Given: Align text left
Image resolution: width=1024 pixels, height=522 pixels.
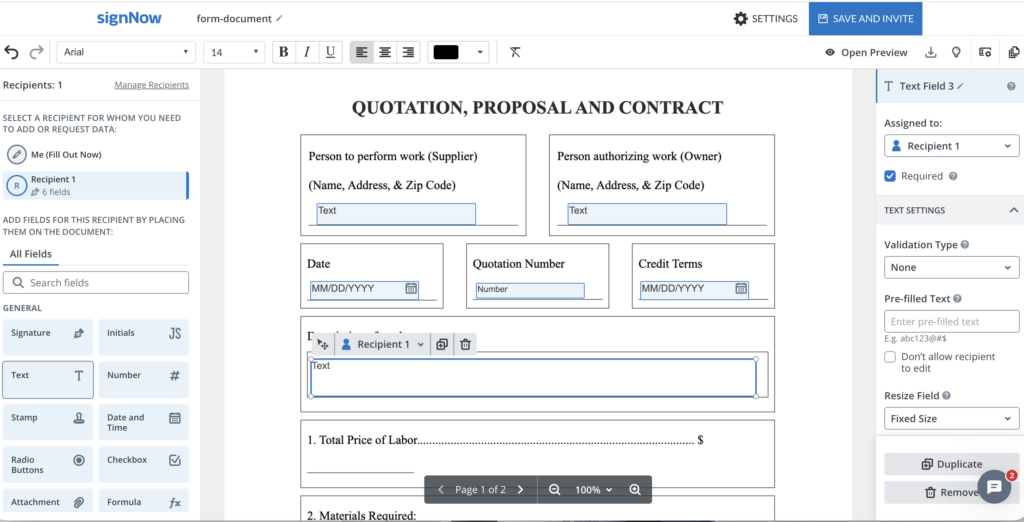Looking at the screenshot, I should point(361,52).
